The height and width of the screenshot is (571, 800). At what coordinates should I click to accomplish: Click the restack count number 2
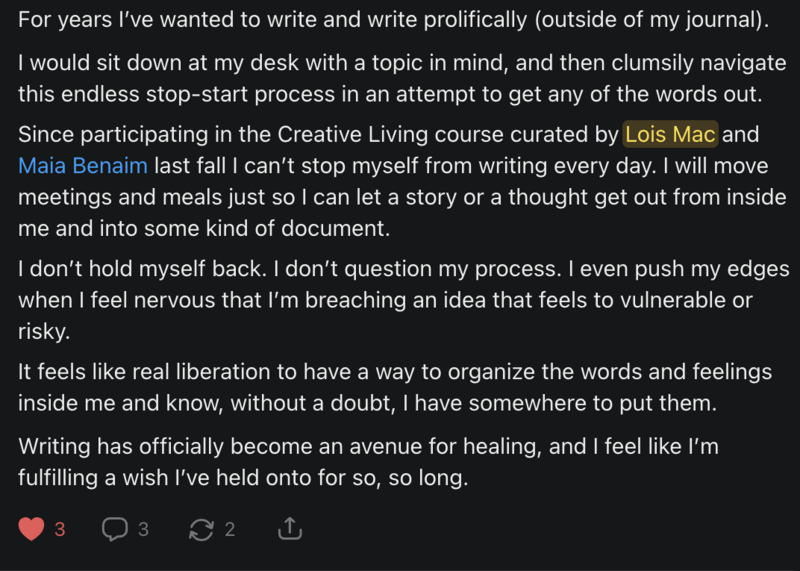point(230,529)
